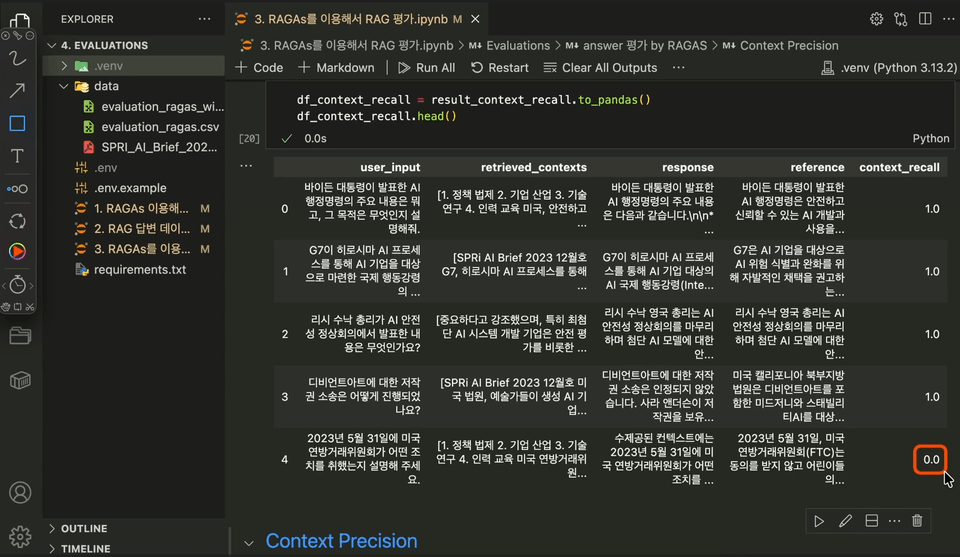Open the cell toolbar more actions
The width and height of the screenshot is (960, 557).
pyautogui.click(x=894, y=521)
